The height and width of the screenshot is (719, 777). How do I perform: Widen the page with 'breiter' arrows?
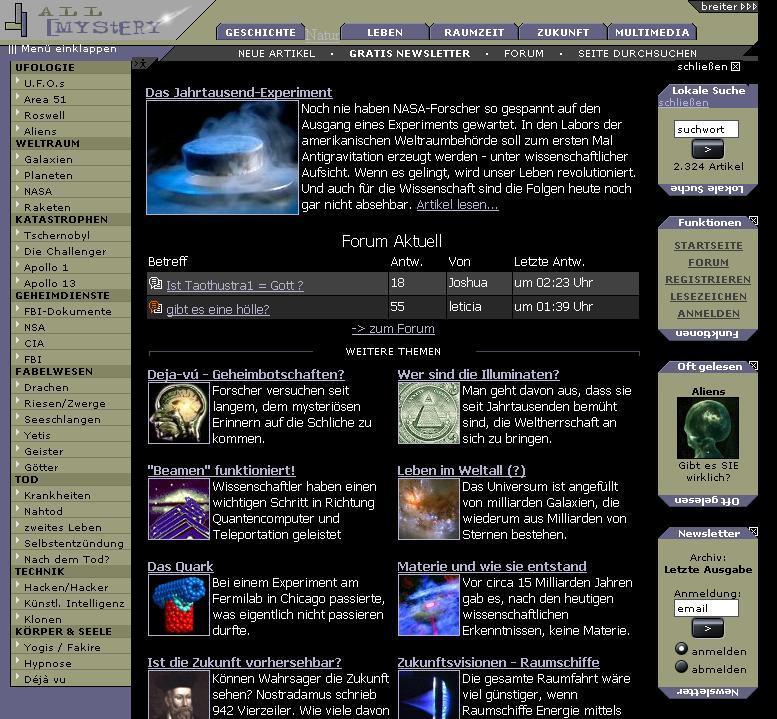point(728,6)
